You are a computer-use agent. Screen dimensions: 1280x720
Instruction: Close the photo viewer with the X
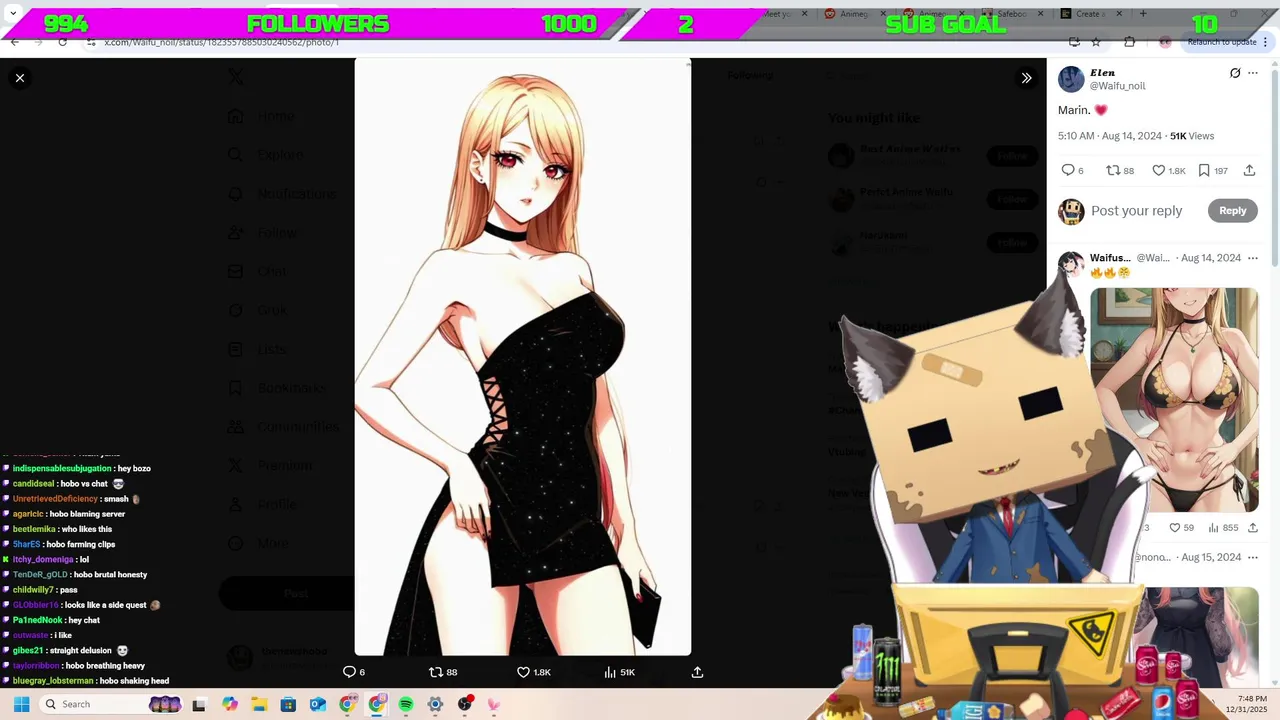coord(20,78)
